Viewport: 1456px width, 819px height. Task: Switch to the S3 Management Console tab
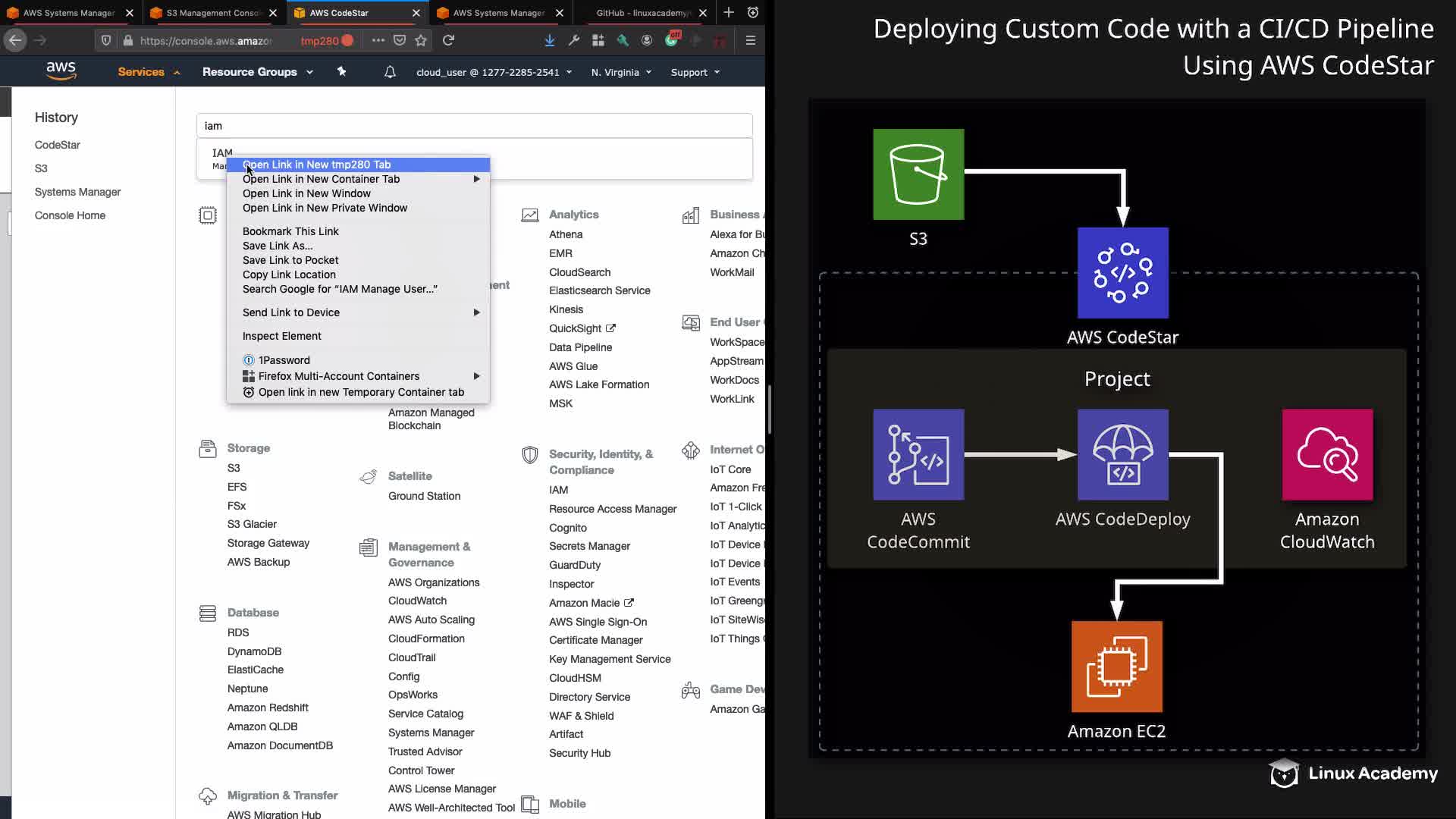(x=212, y=13)
